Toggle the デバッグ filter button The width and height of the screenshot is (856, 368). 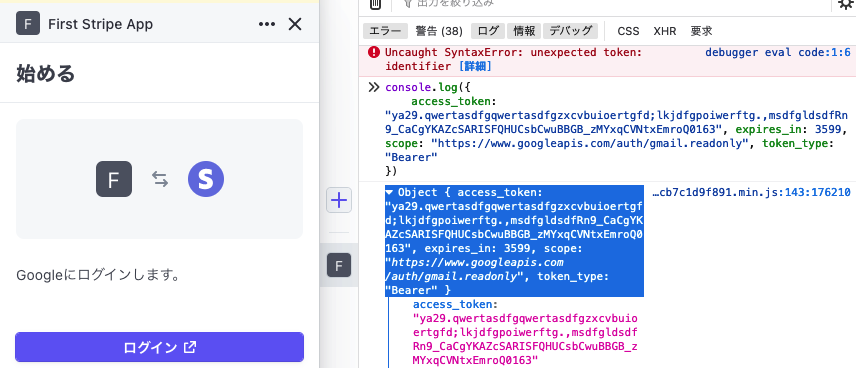coord(570,31)
